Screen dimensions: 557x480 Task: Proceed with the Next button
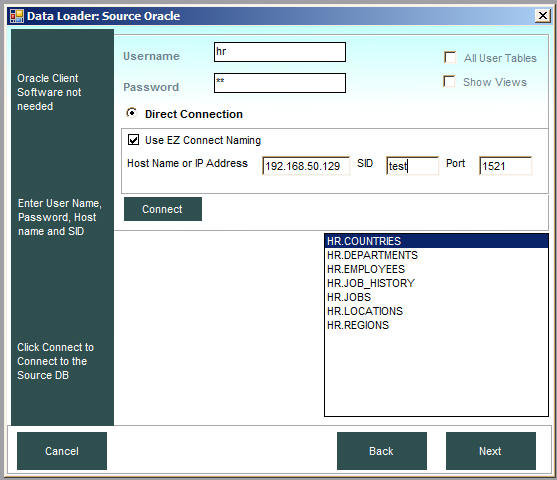(491, 451)
